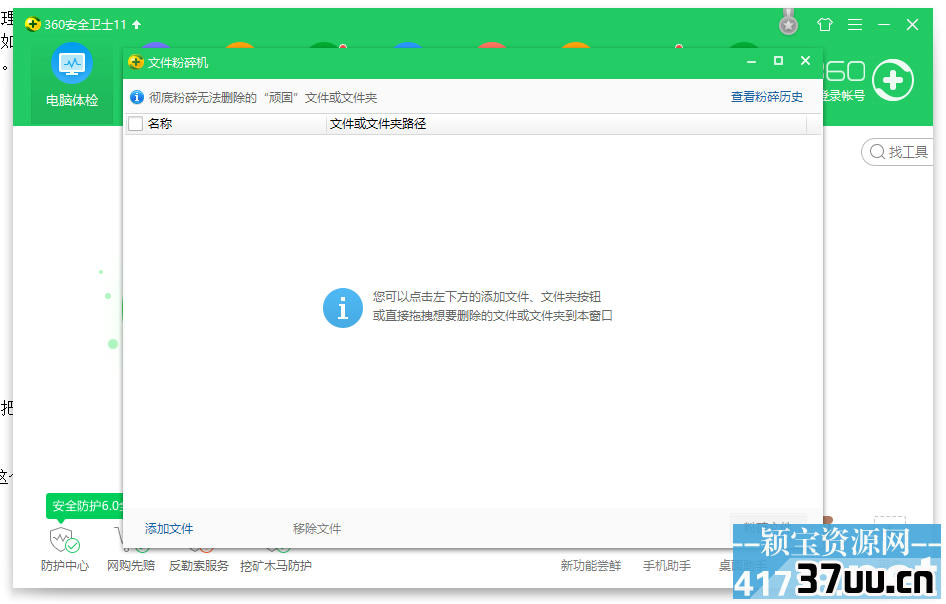
Task: Click the 或直接拖拽想要删除的文件 hint text
Action: [492, 316]
